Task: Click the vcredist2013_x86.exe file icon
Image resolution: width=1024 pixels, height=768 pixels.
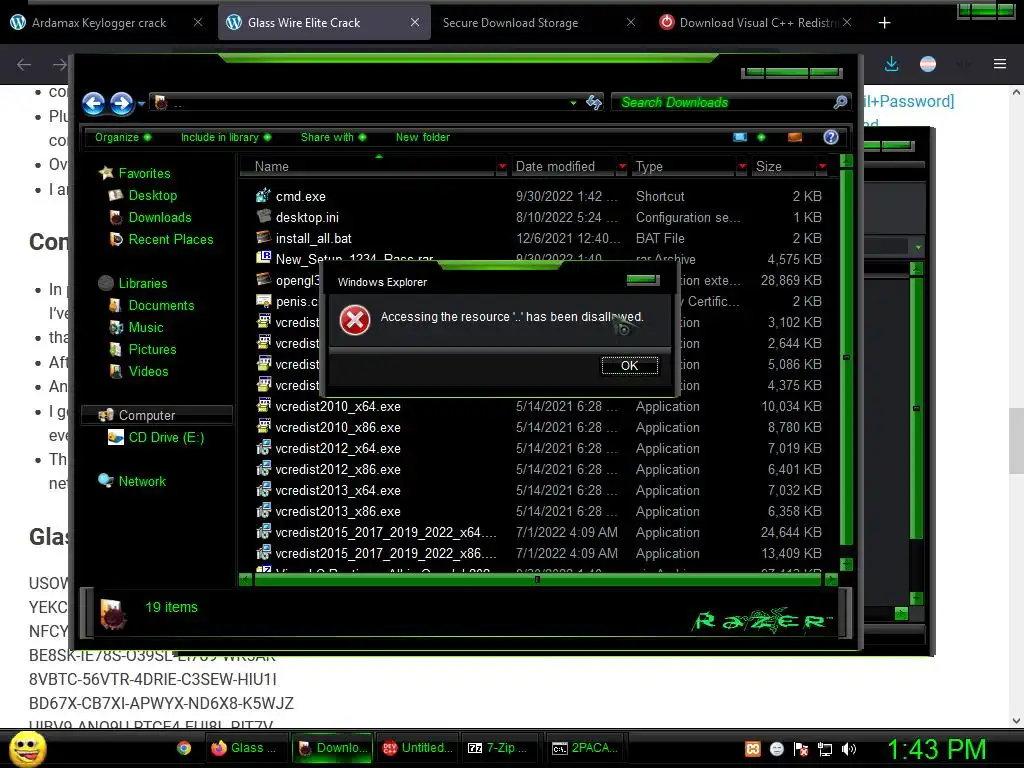Action: tap(264, 510)
